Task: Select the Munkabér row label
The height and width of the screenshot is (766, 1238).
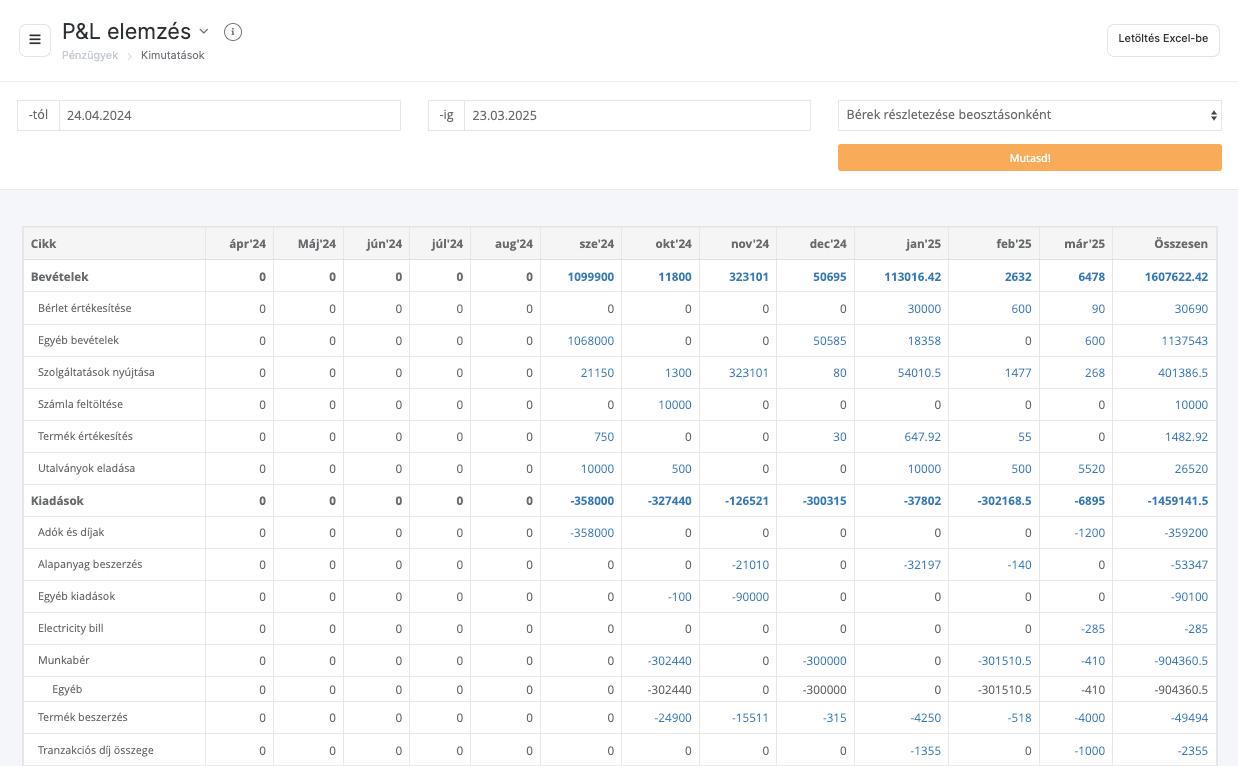Action: [63, 661]
